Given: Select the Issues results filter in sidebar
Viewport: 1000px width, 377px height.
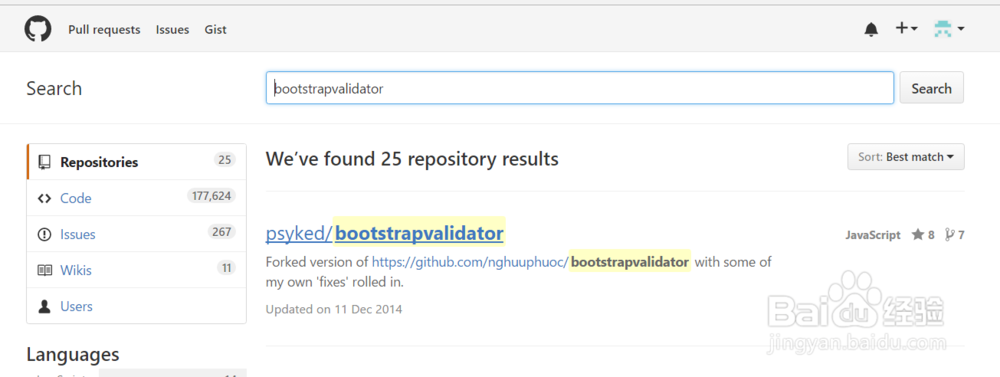Looking at the screenshot, I should click(x=136, y=234).
